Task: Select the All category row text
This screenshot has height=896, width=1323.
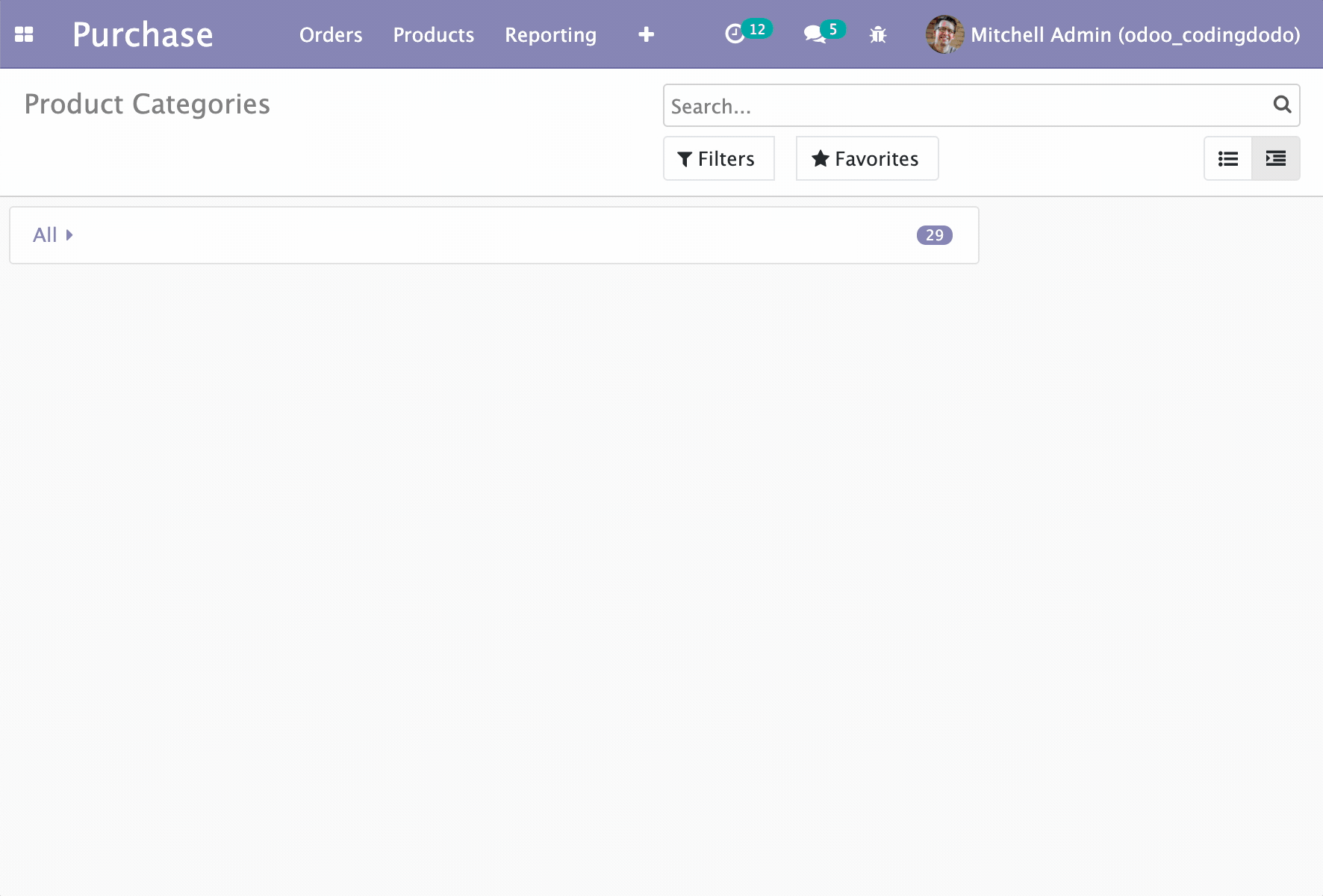Action: pos(45,235)
